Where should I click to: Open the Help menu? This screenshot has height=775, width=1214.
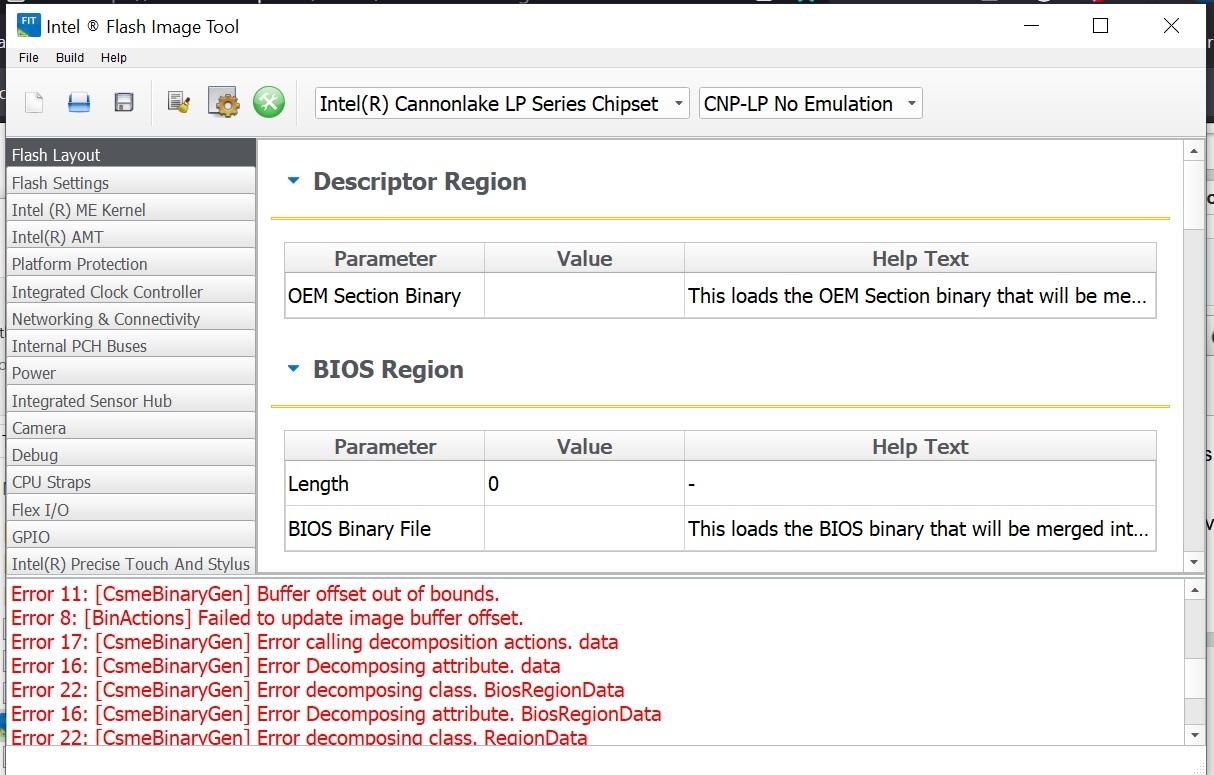(114, 58)
